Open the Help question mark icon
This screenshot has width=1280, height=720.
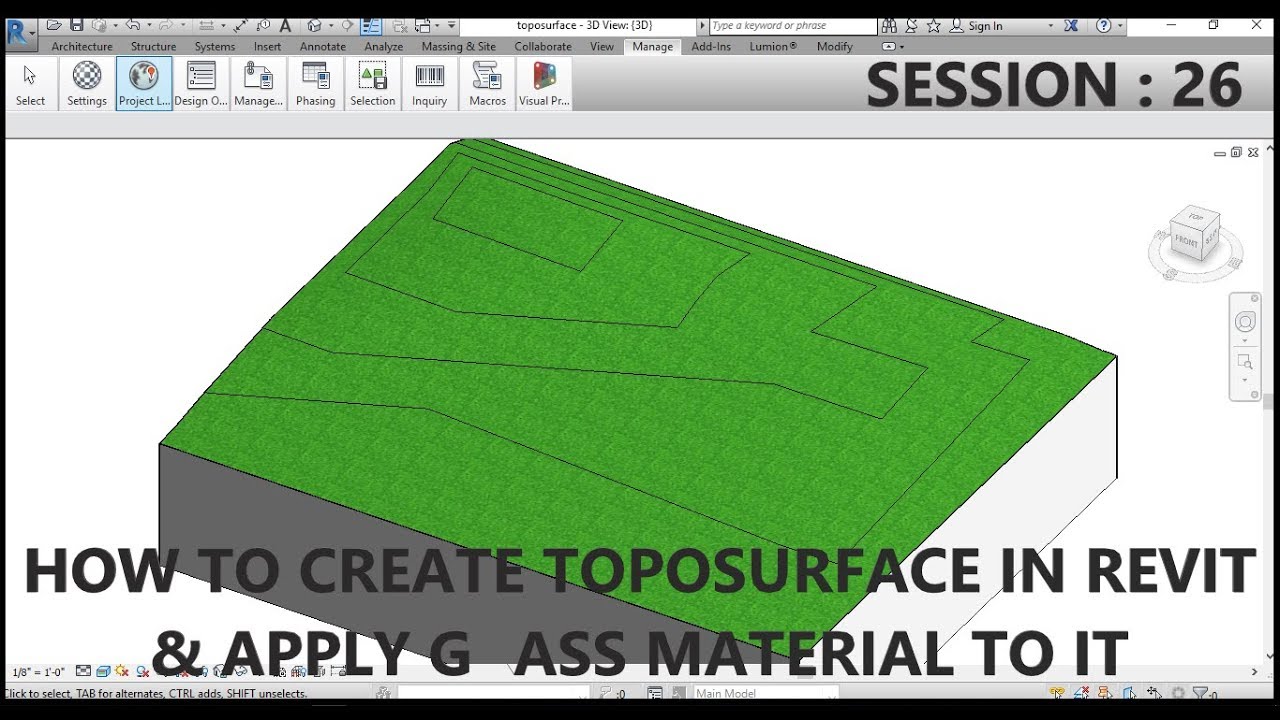click(x=1103, y=26)
